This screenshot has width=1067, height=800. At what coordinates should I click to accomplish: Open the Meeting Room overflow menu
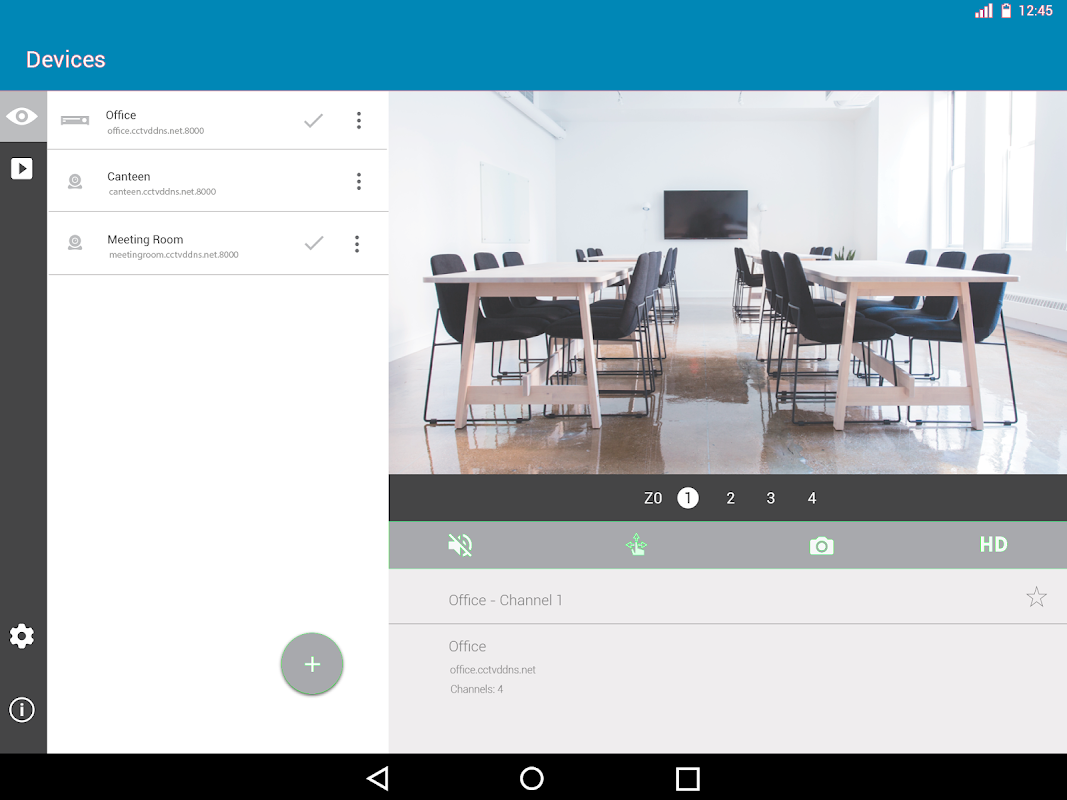tap(357, 244)
